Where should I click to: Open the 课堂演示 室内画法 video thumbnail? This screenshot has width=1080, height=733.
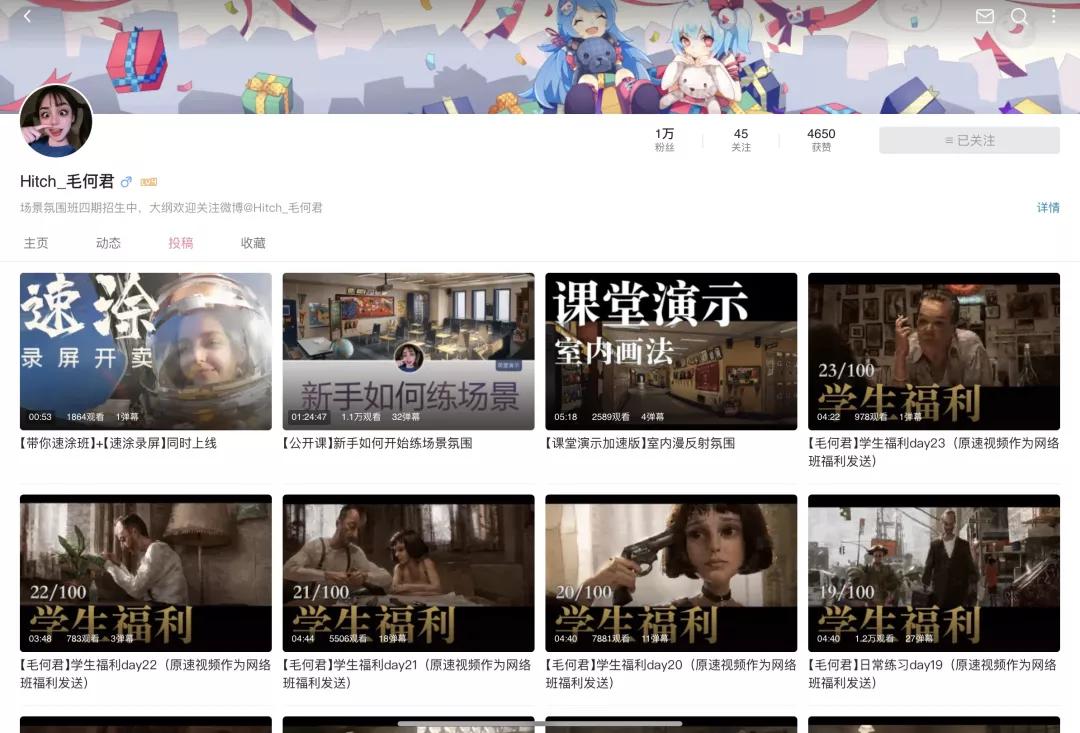pyautogui.click(x=671, y=351)
